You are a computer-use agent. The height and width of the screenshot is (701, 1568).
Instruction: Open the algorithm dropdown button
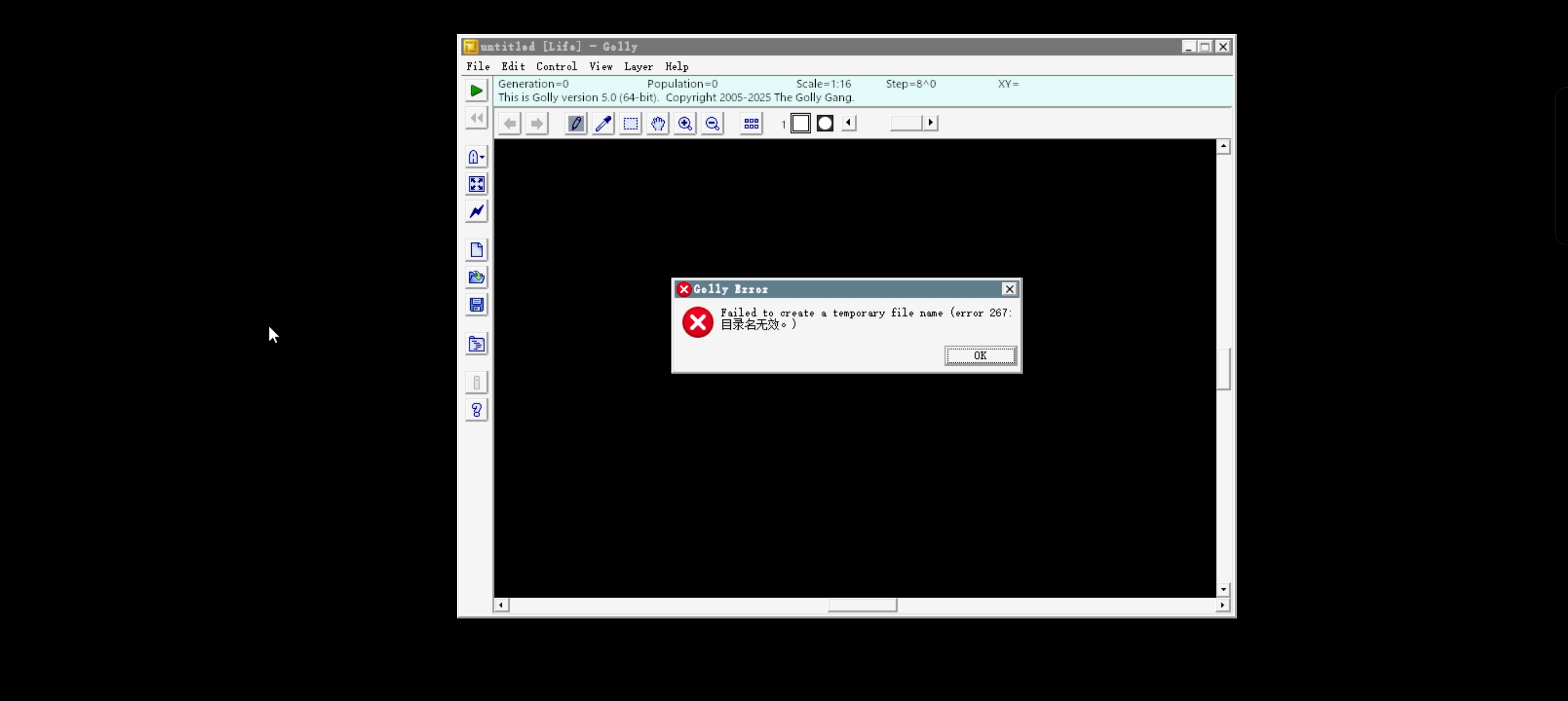pyautogui.click(x=477, y=157)
